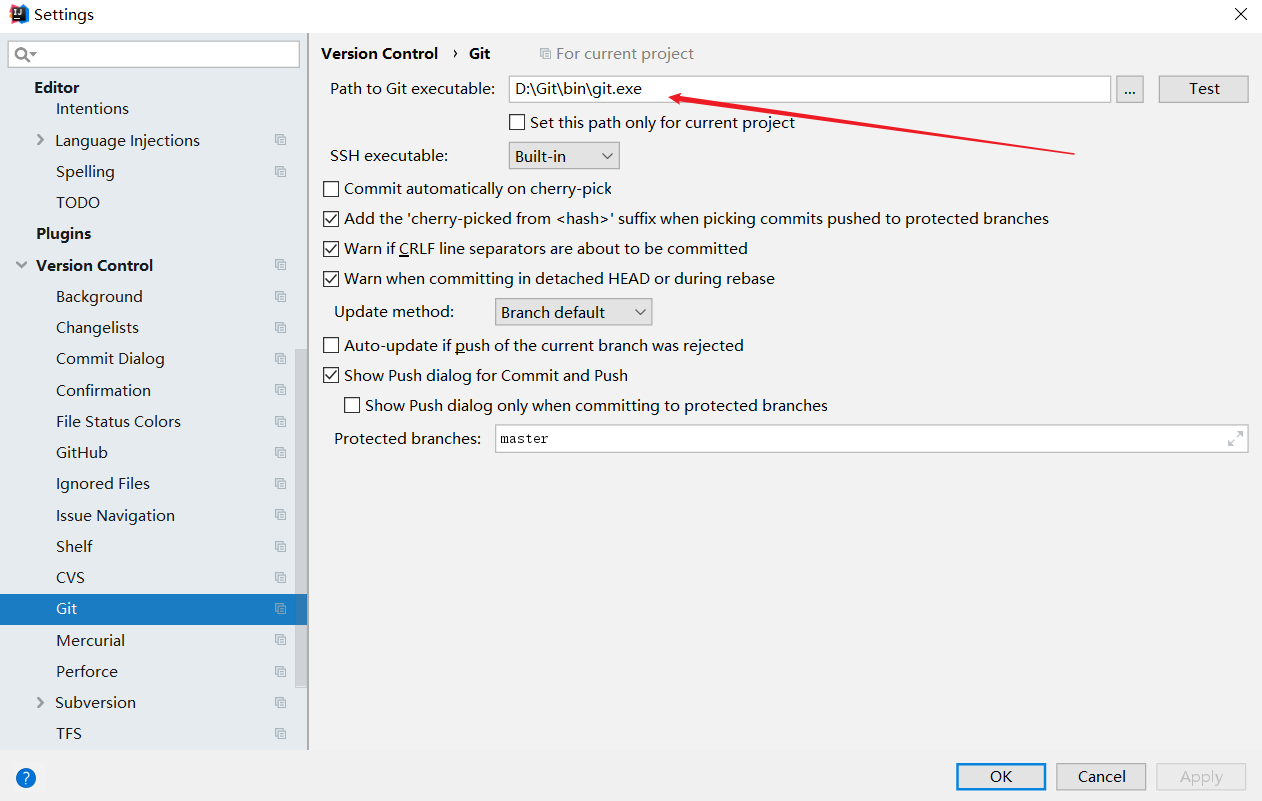
Task: Open the Plugins settings section
Action: click(64, 233)
